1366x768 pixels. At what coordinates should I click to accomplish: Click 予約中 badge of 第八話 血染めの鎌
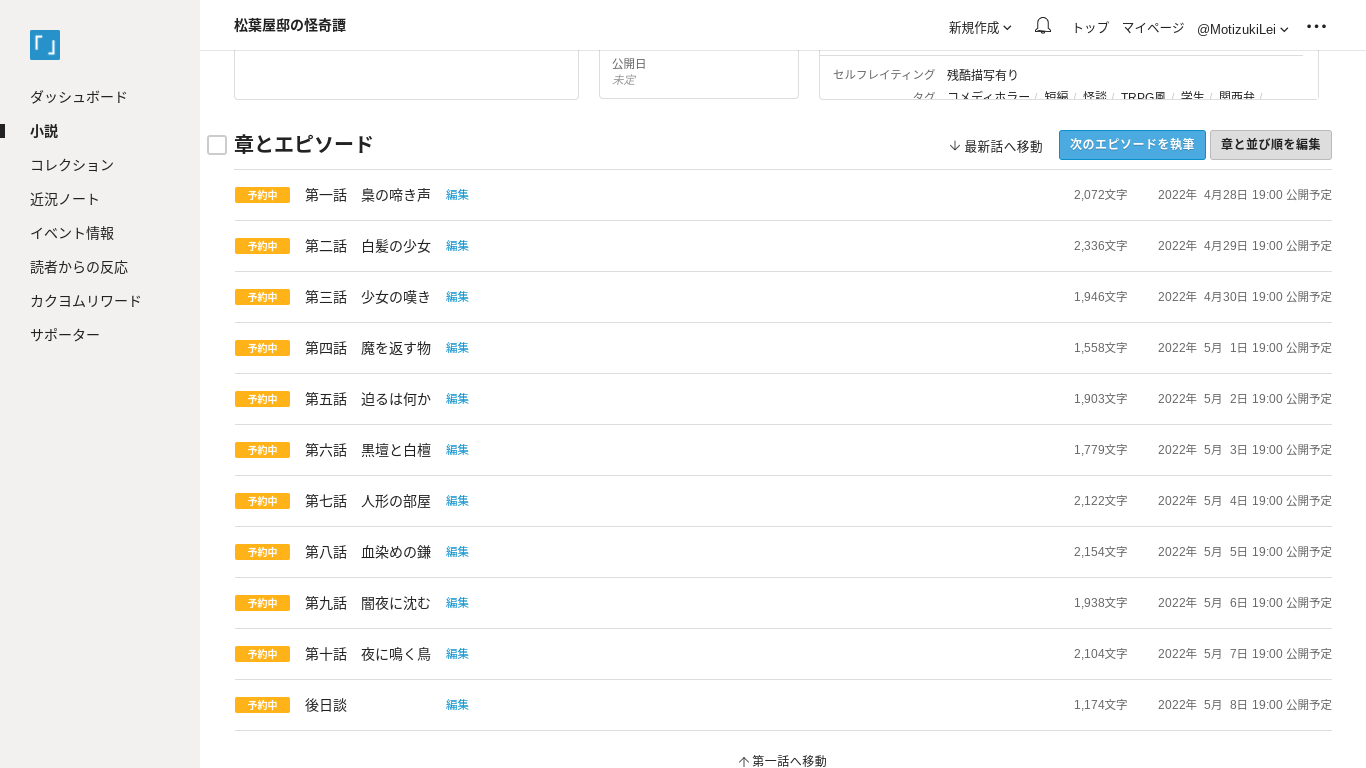pyautogui.click(x=262, y=552)
